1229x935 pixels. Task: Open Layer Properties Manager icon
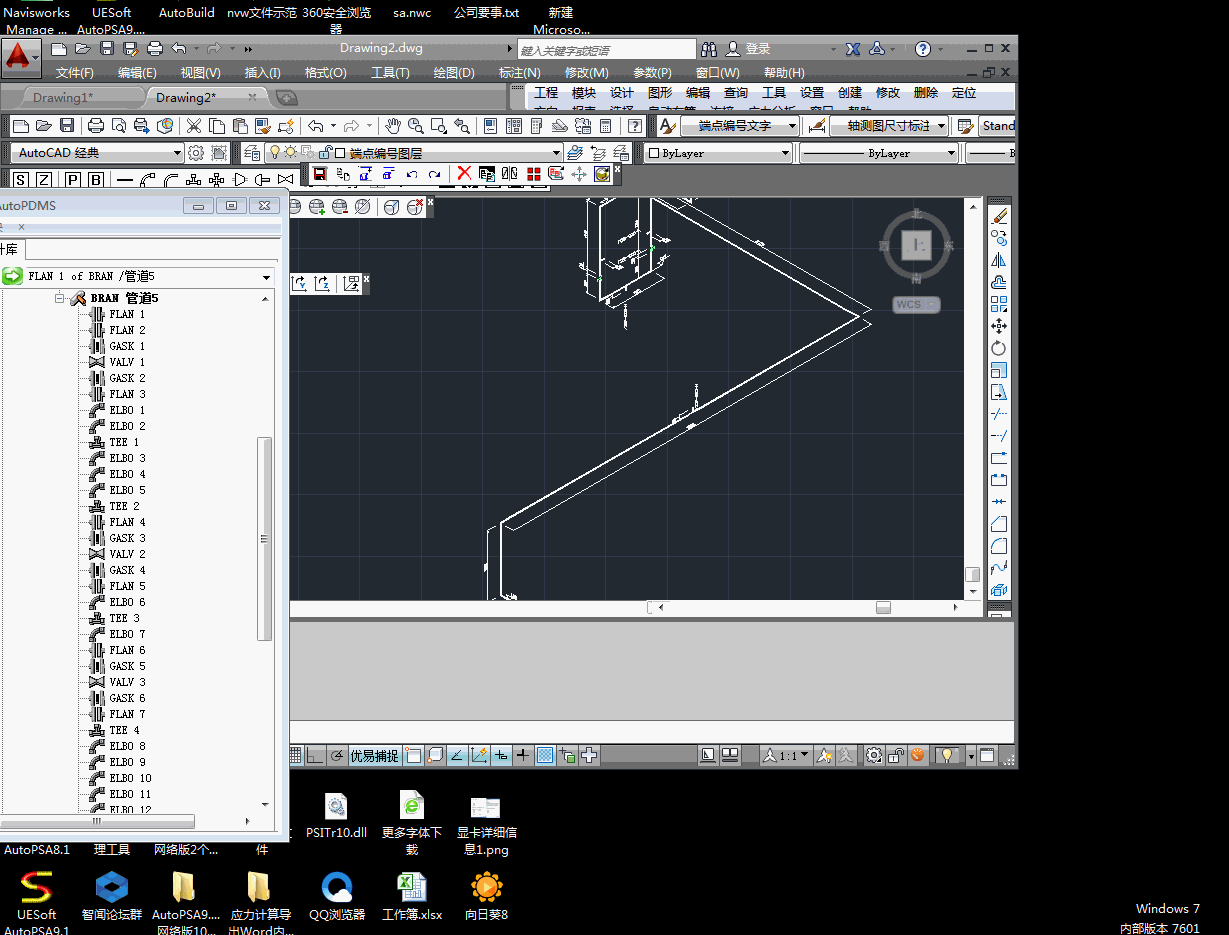(252, 153)
